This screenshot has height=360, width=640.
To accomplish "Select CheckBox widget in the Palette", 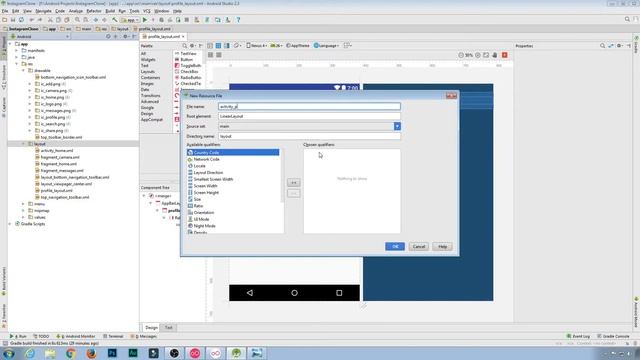I will point(189,71).
